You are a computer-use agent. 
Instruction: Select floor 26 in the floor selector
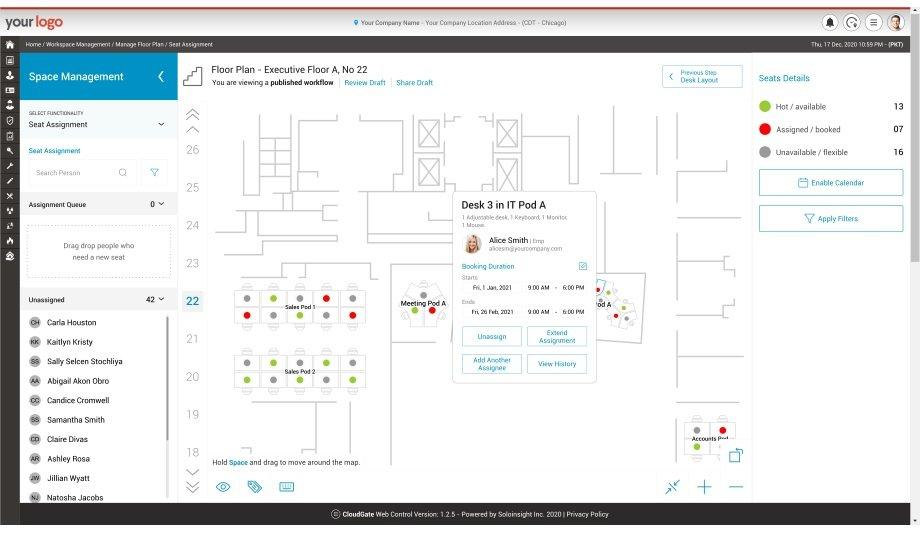pyautogui.click(x=192, y=150)
